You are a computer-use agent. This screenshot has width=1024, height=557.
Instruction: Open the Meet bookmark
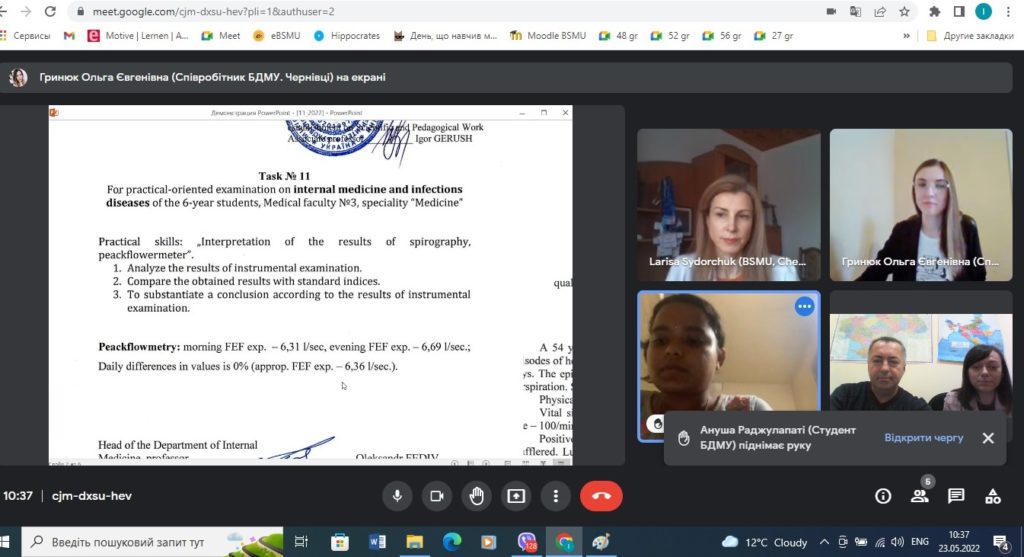click(x=221, y=36)
